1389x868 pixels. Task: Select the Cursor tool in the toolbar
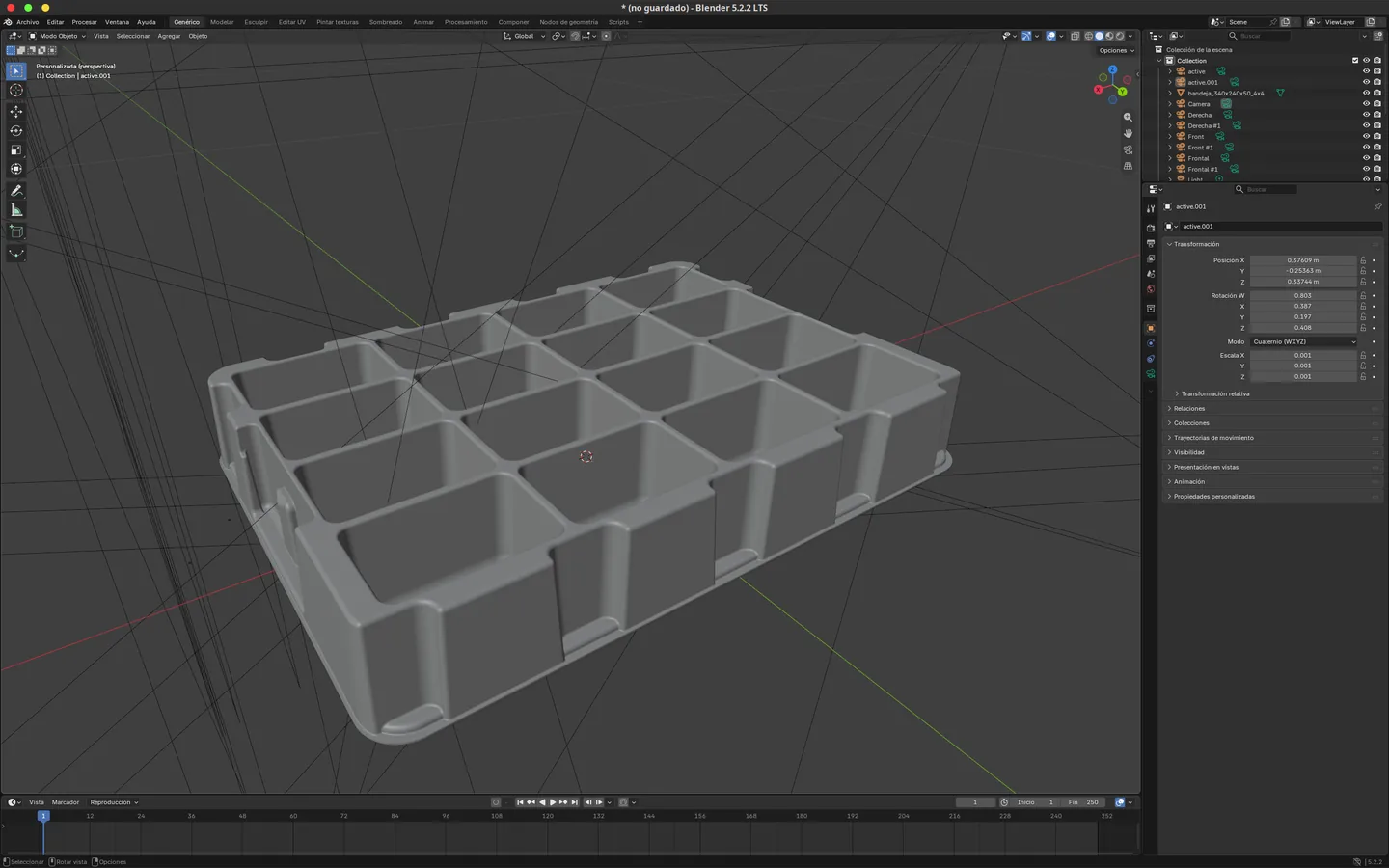point(16,91)
